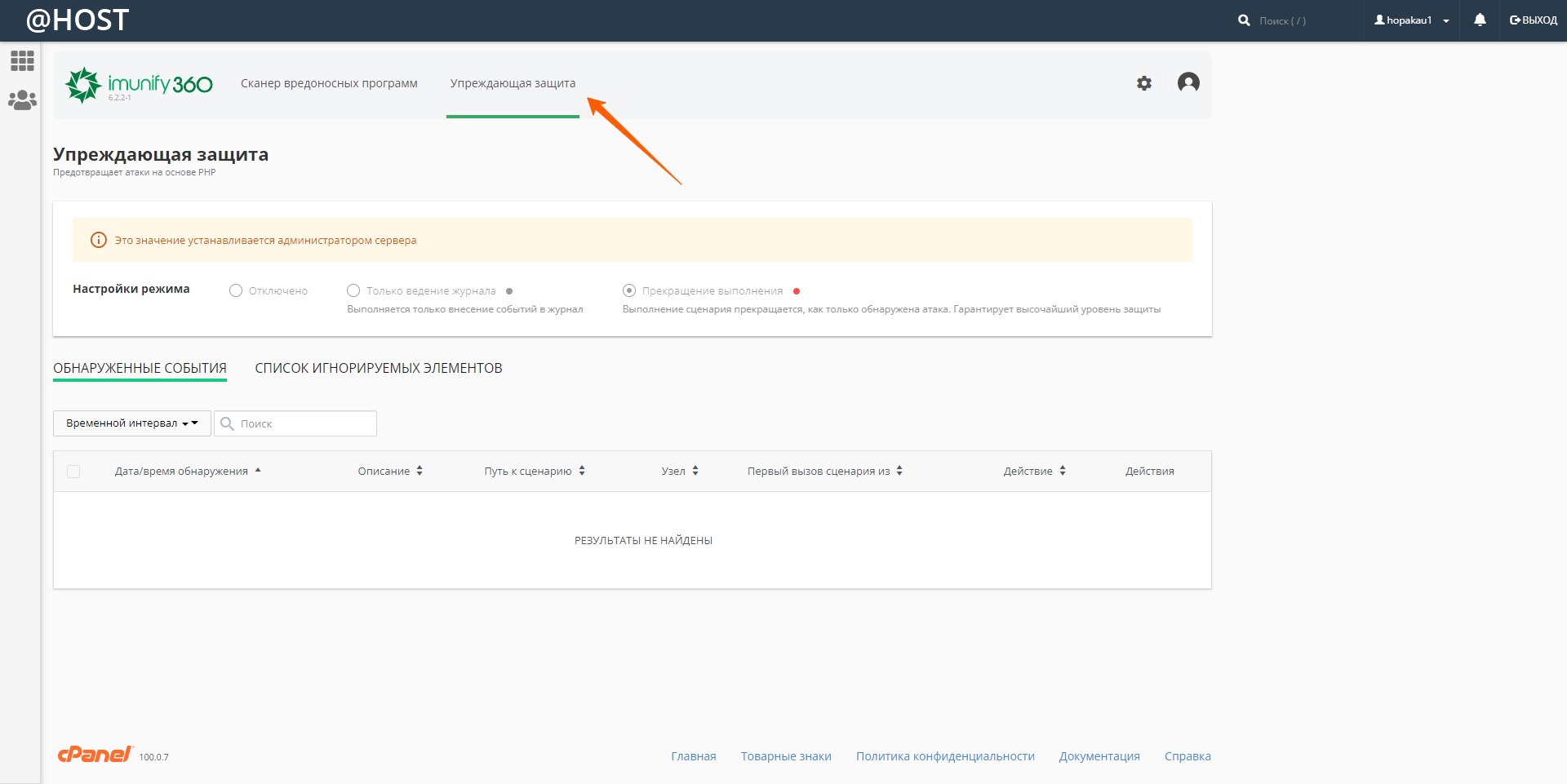Click the magnifier icon in events search
Screen dimensions: 1567x784
pyautogui.click(x=228, y=423)
